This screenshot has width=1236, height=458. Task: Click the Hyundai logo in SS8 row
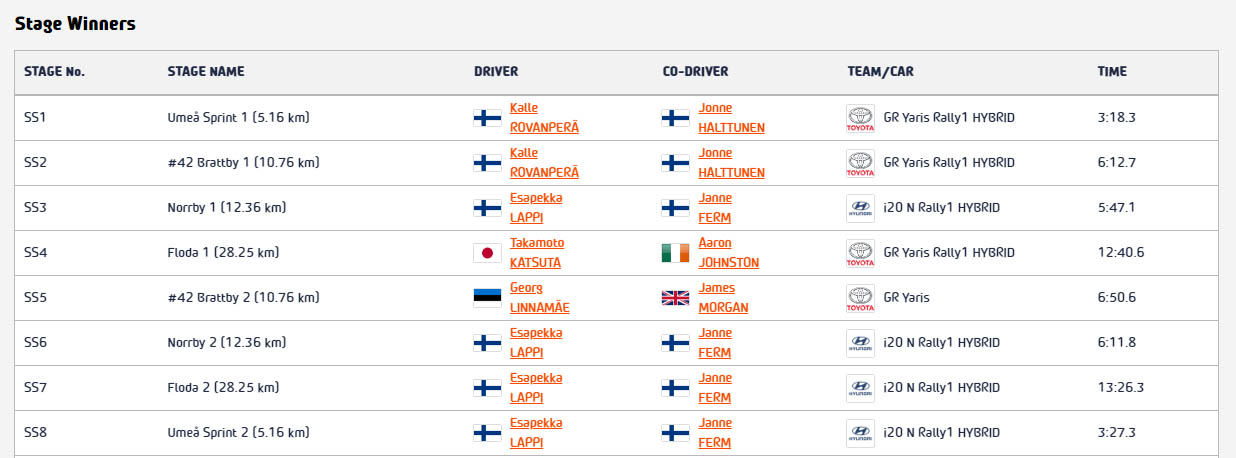pyautogui.click(x=860, y=433)
